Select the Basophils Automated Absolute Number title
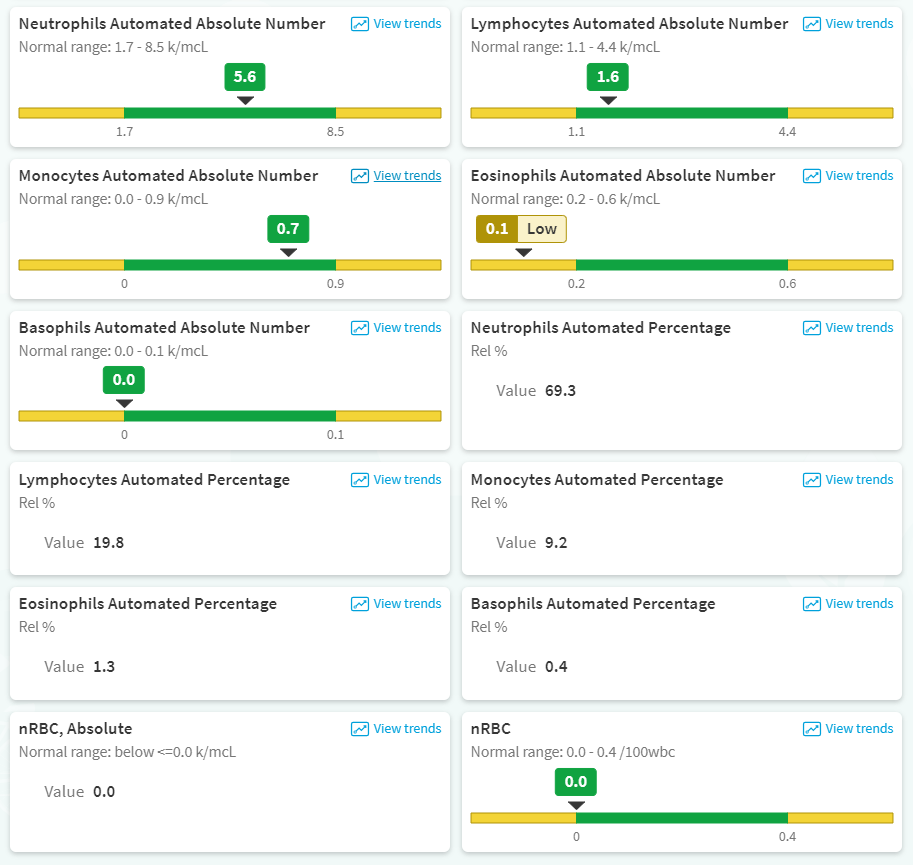 (164, 328)
